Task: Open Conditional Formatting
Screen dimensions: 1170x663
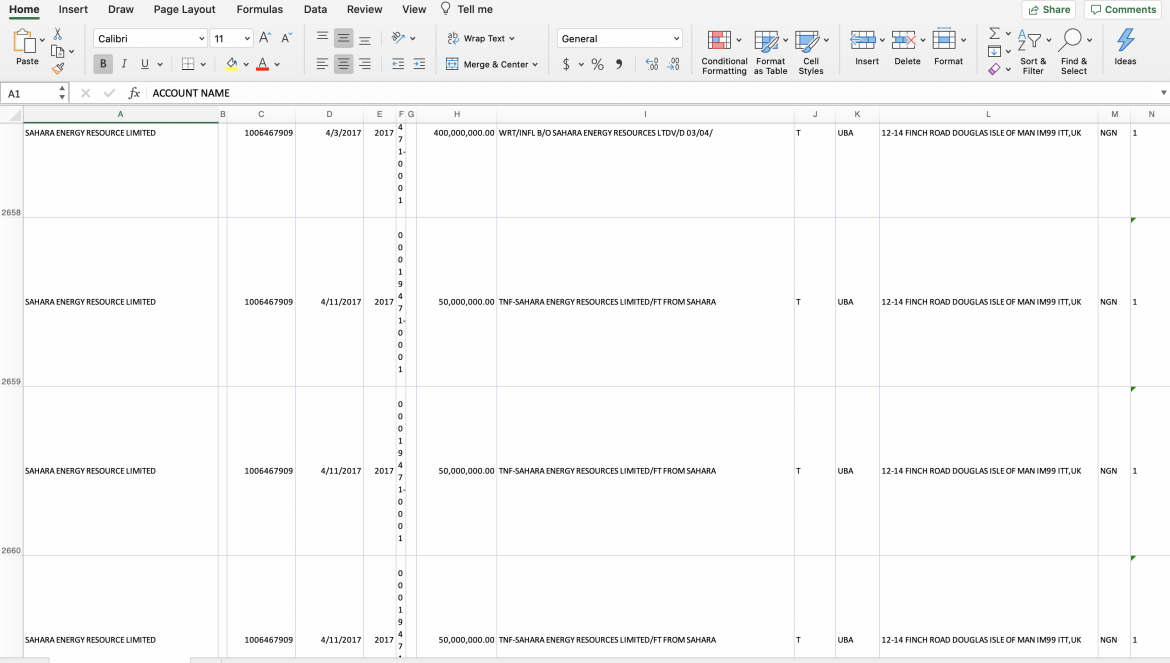Action: pos(724,52)
